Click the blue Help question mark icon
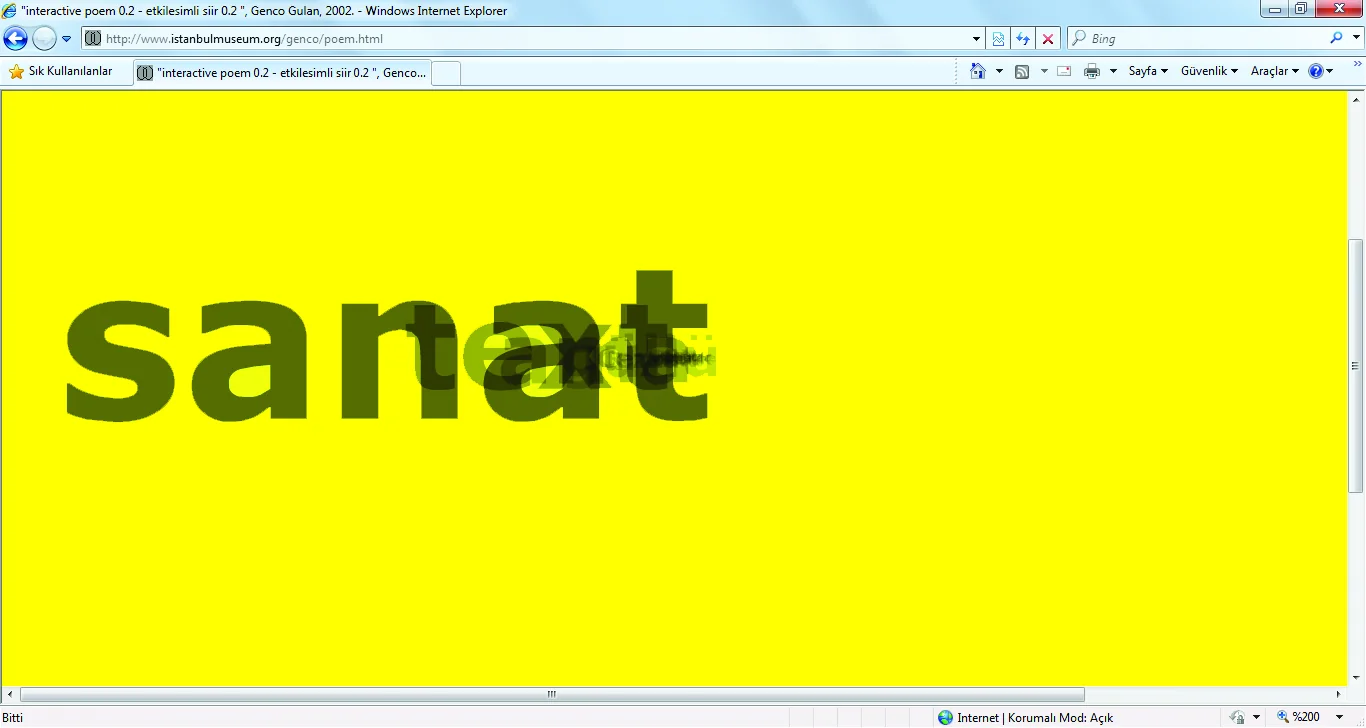The image size is (1366, 728). (x=1316, y=72)
